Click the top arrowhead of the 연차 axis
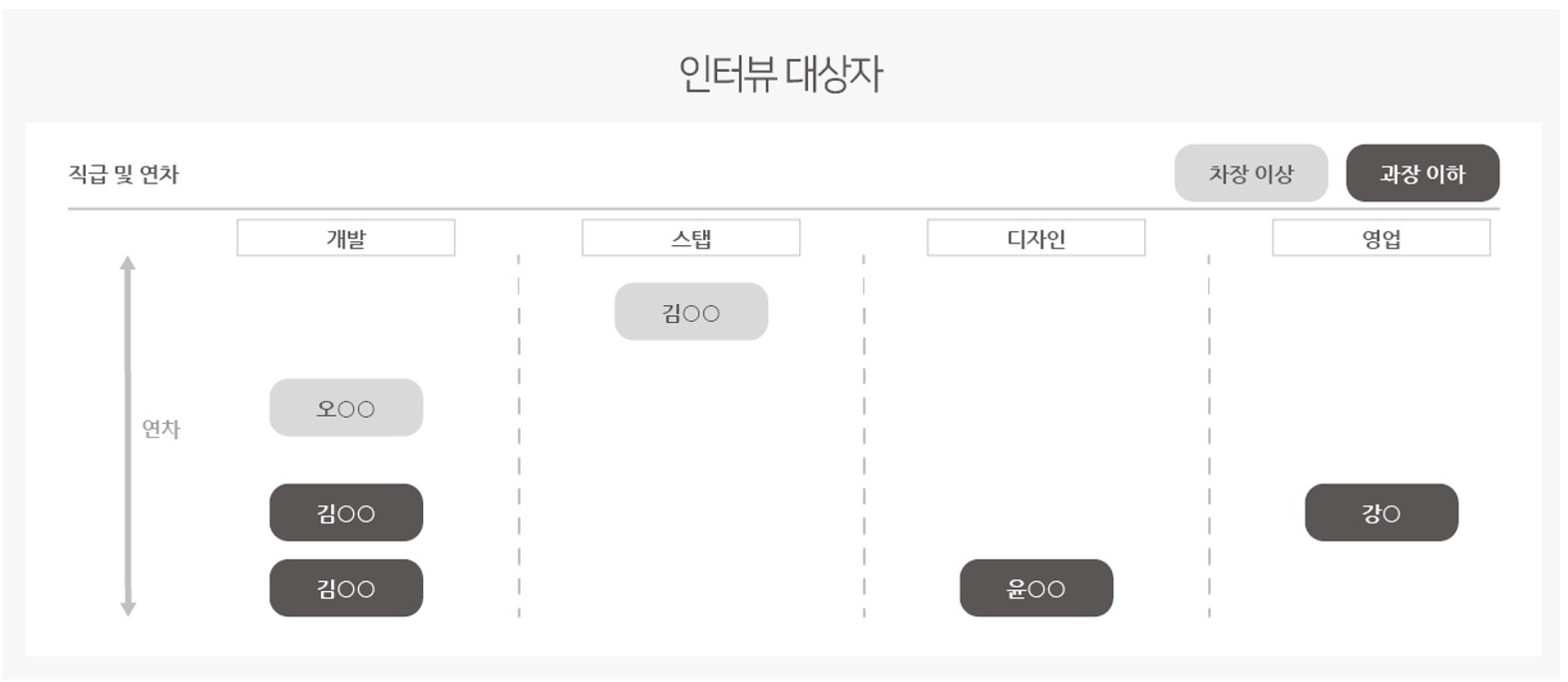Image resolution: width=1568 pixels, height=682 pixels. coord(128,263)
